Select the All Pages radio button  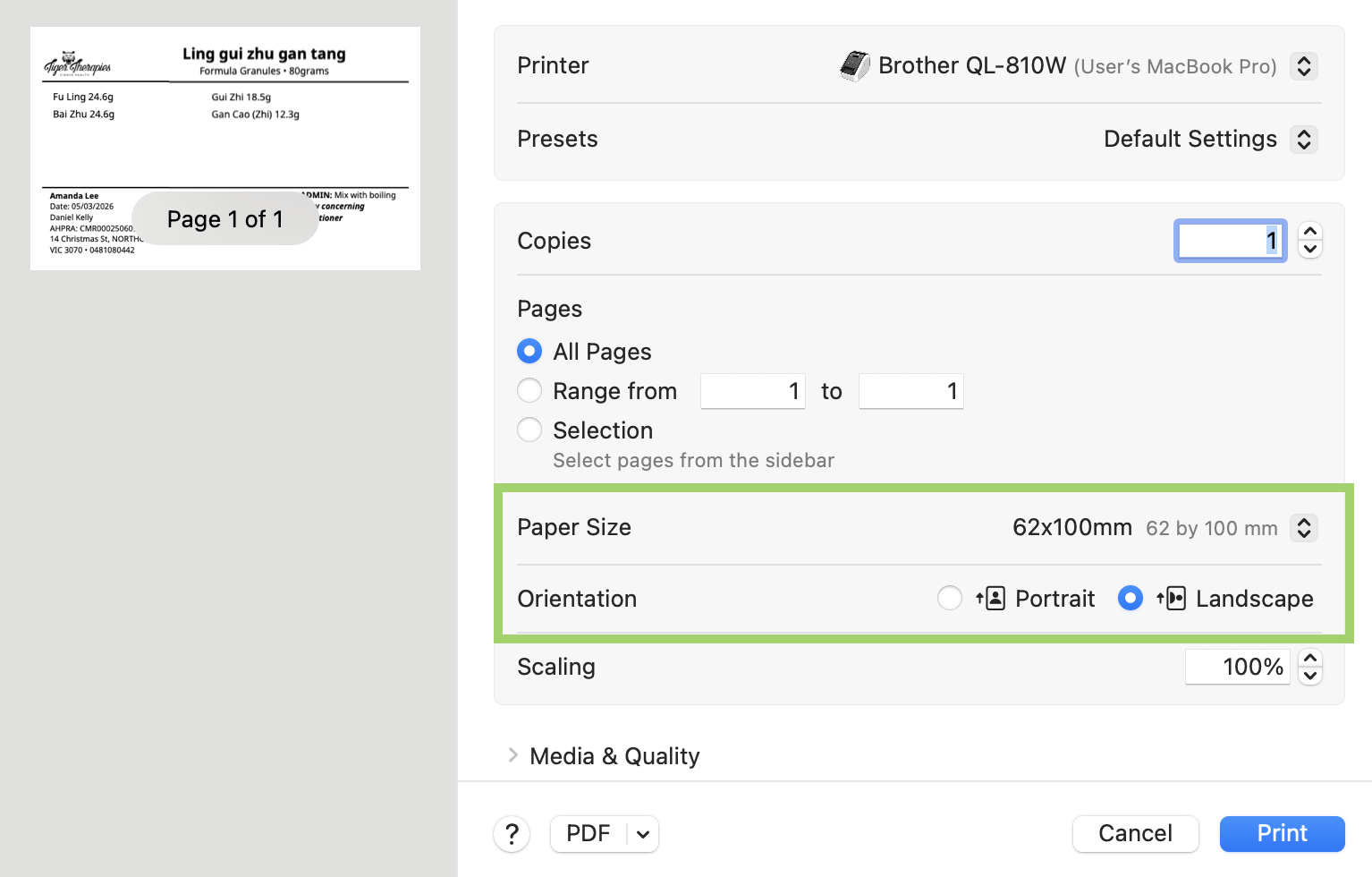[529, 351]
